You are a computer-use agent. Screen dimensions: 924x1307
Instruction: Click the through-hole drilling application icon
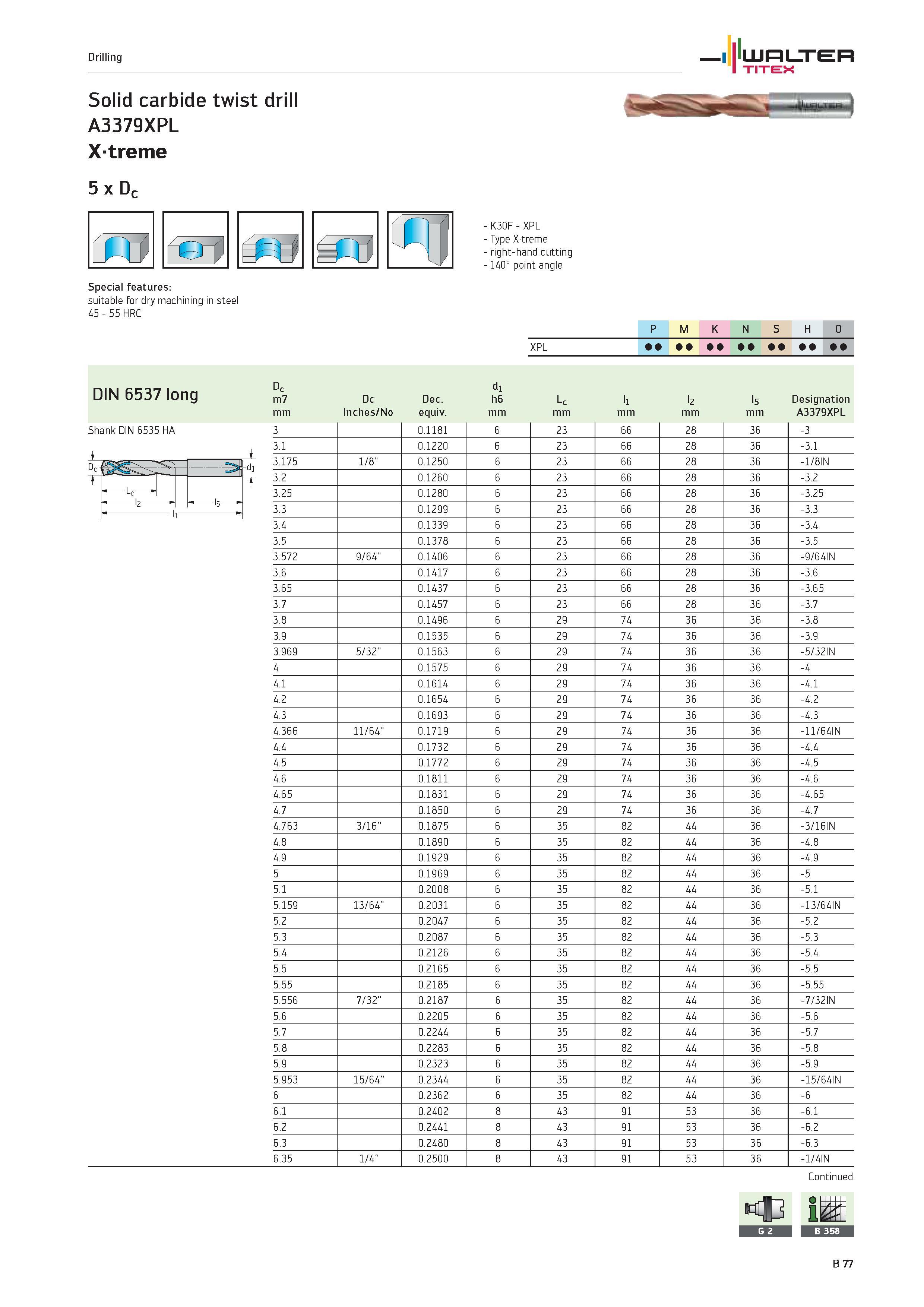tap(121, 240)
